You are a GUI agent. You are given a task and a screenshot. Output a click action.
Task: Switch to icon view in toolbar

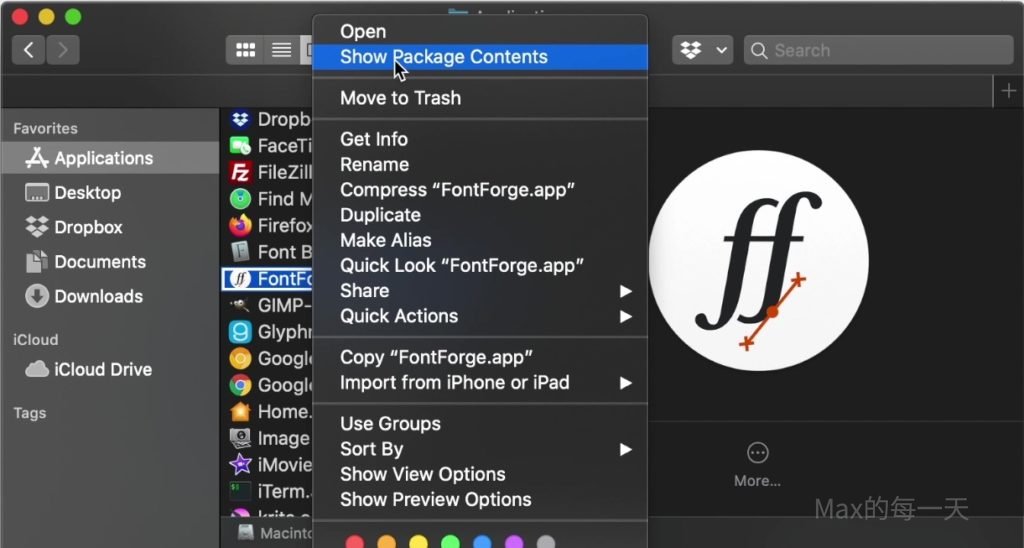[x=245, y=50]
